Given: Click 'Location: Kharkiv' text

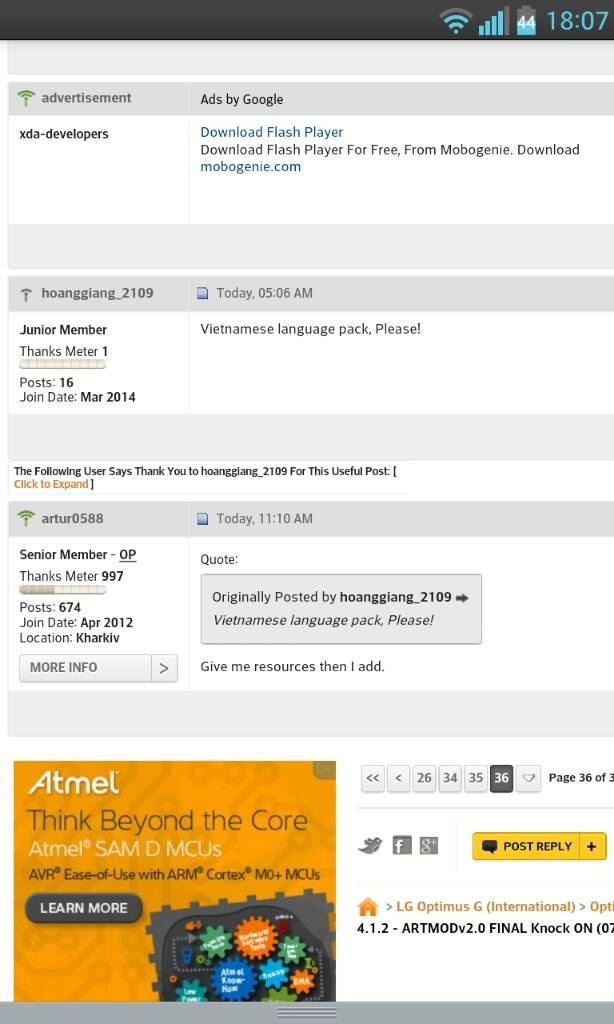Looking at the screenshot, I should point(69,638).
